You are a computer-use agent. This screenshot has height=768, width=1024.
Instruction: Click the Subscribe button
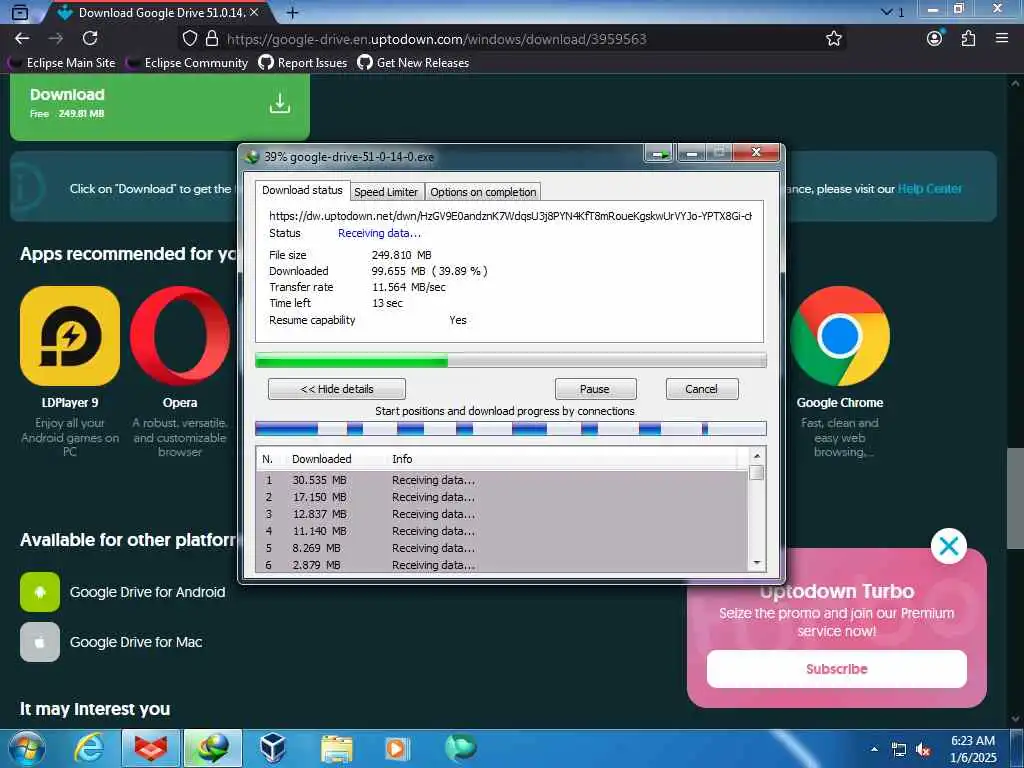coord(837,669)
